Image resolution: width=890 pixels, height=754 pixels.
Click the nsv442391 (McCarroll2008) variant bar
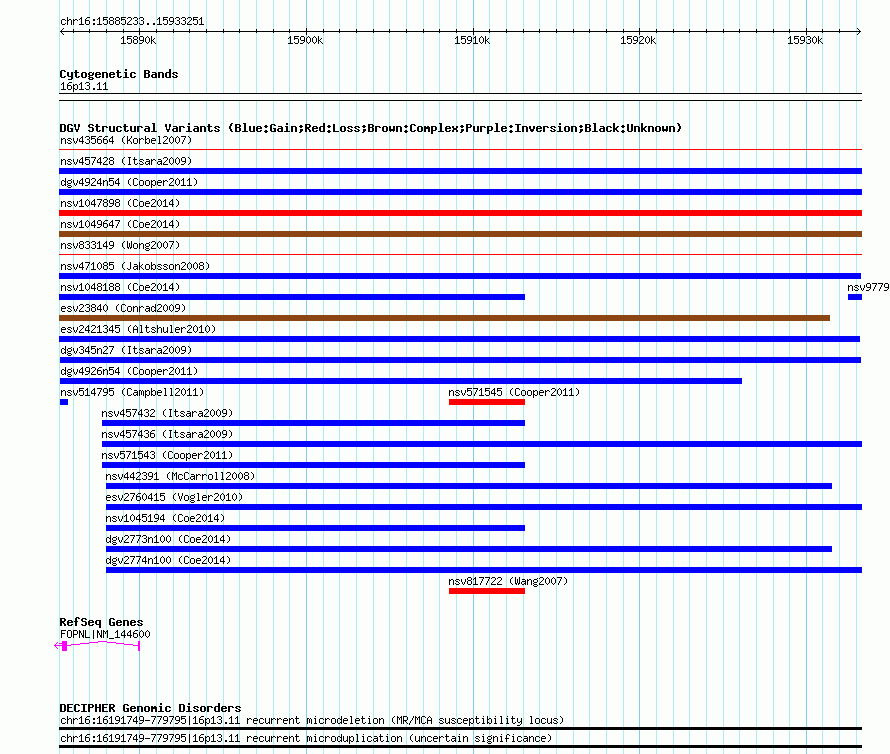[469, 486]
